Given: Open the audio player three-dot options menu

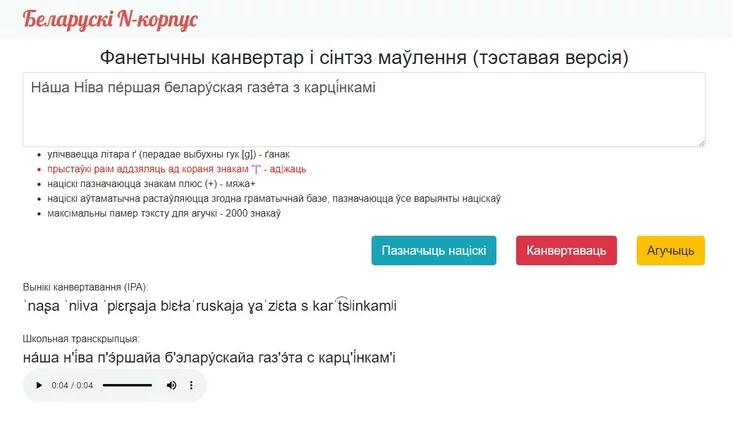Looking at the screenshot, I should [191, 385].
